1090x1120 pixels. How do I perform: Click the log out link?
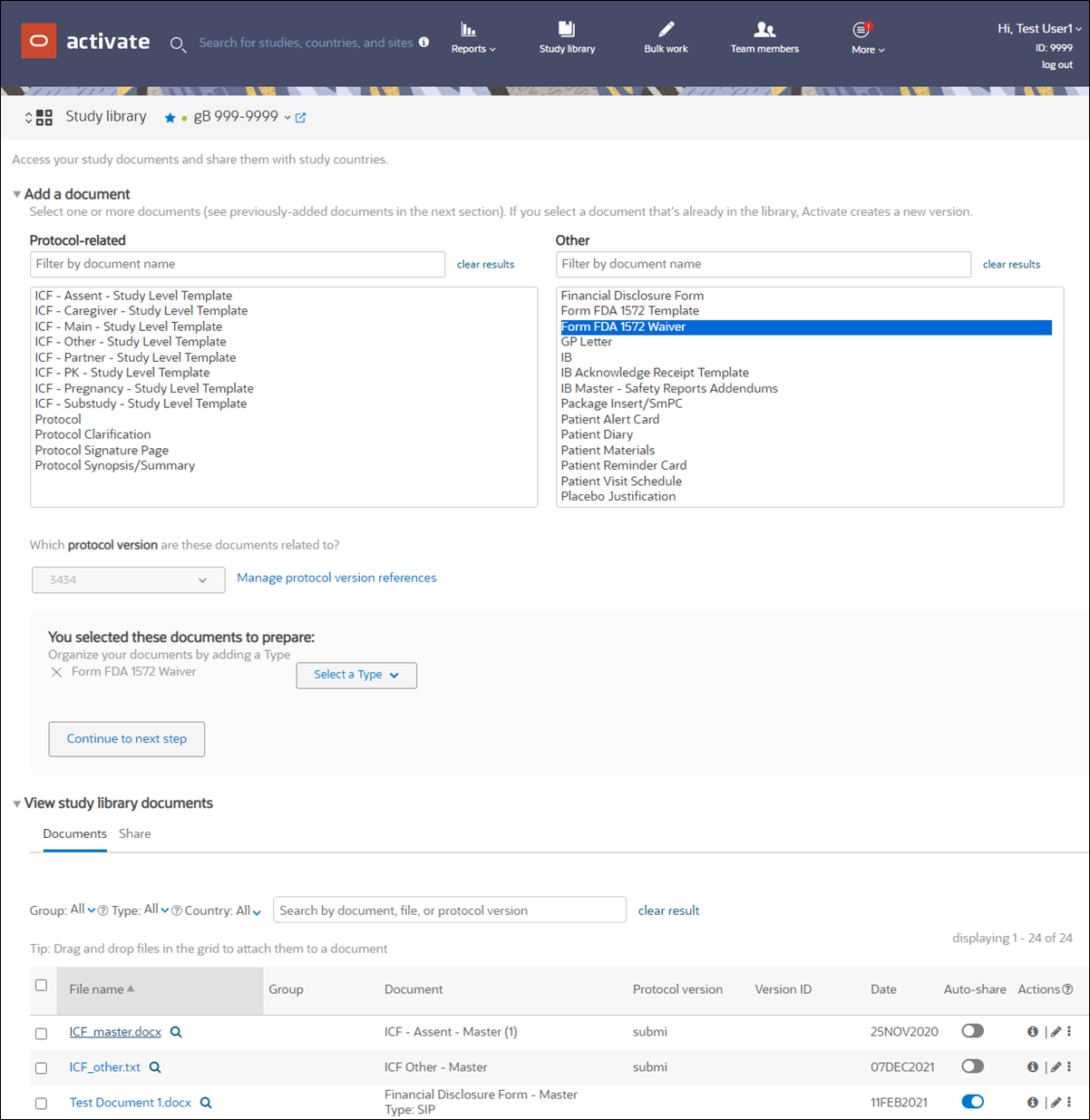(1056, 64)
